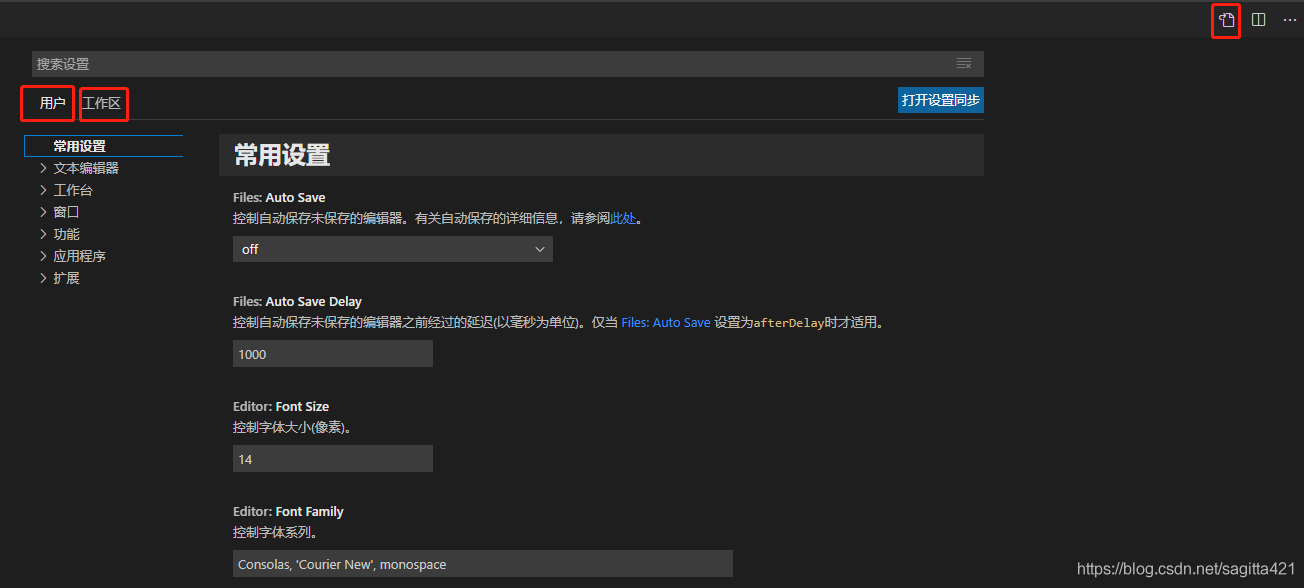Select 工作台 category label
The height and width of the screenshot is (588, 1304).
coord(73,190)
